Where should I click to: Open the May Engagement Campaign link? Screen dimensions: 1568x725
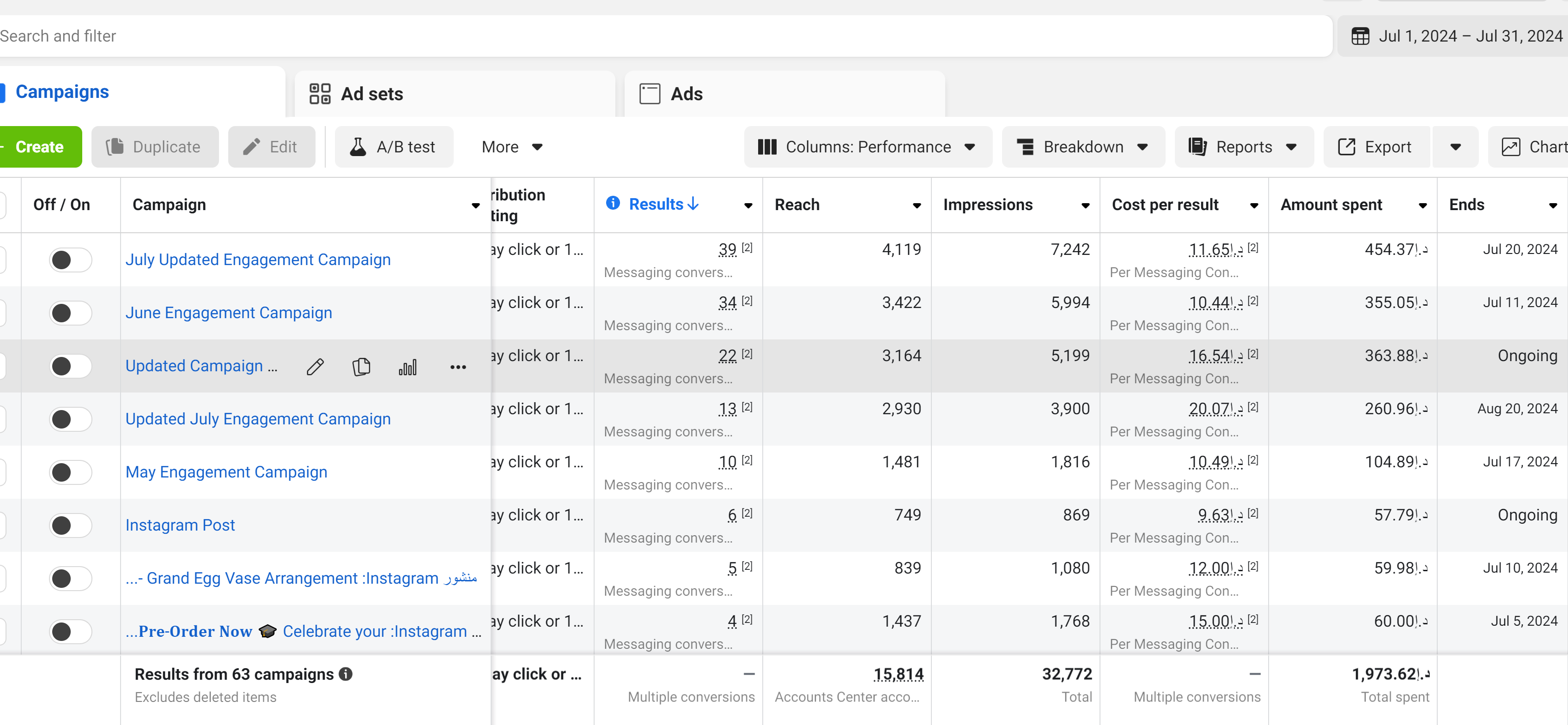226,472
